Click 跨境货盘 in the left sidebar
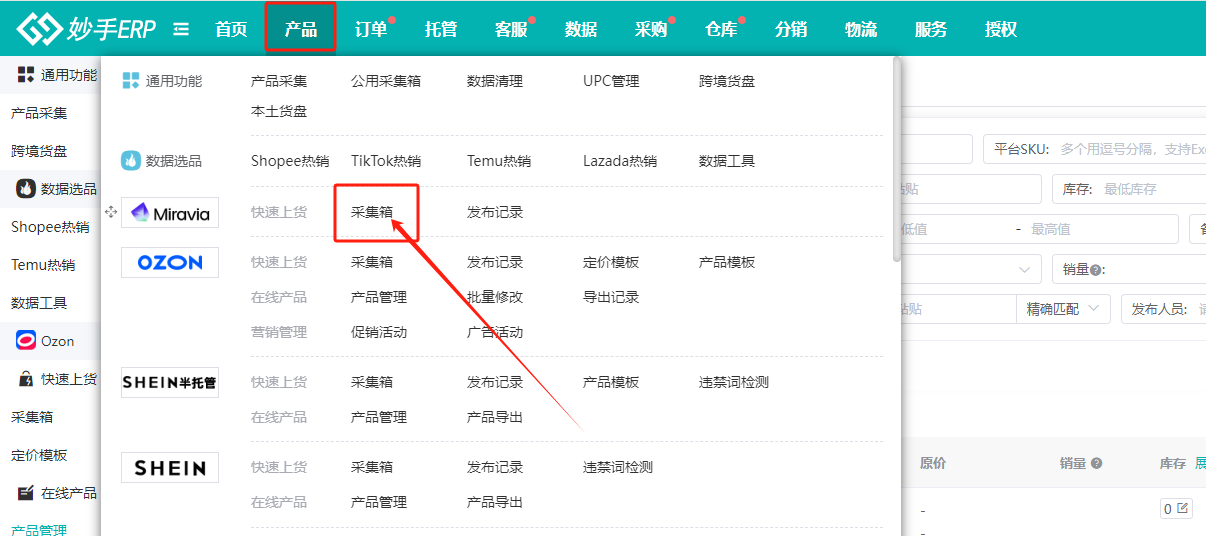Image resolution: width=1206 pixels, height=536 pixels. click(39, 151)
